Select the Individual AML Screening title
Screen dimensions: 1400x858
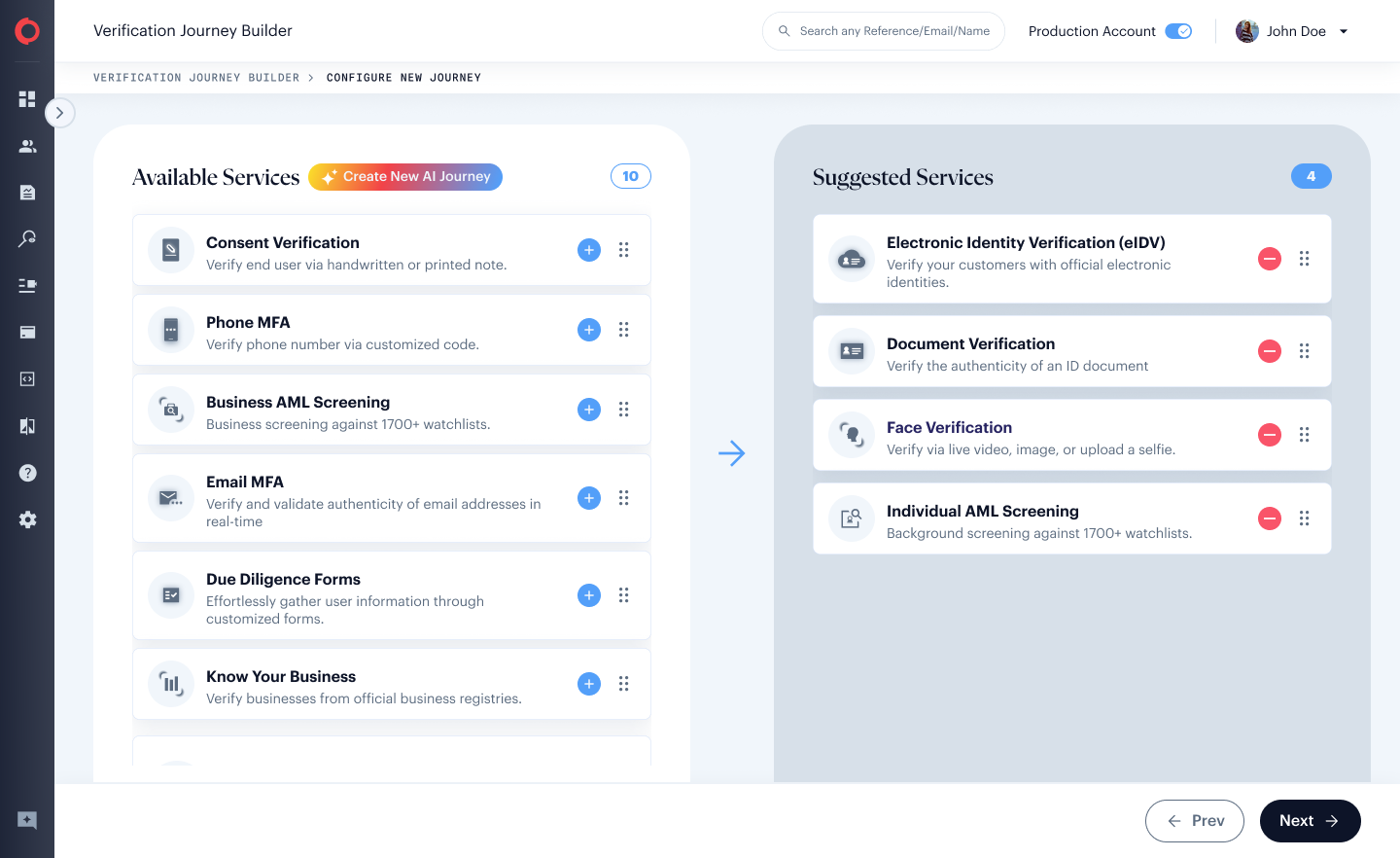983,511
